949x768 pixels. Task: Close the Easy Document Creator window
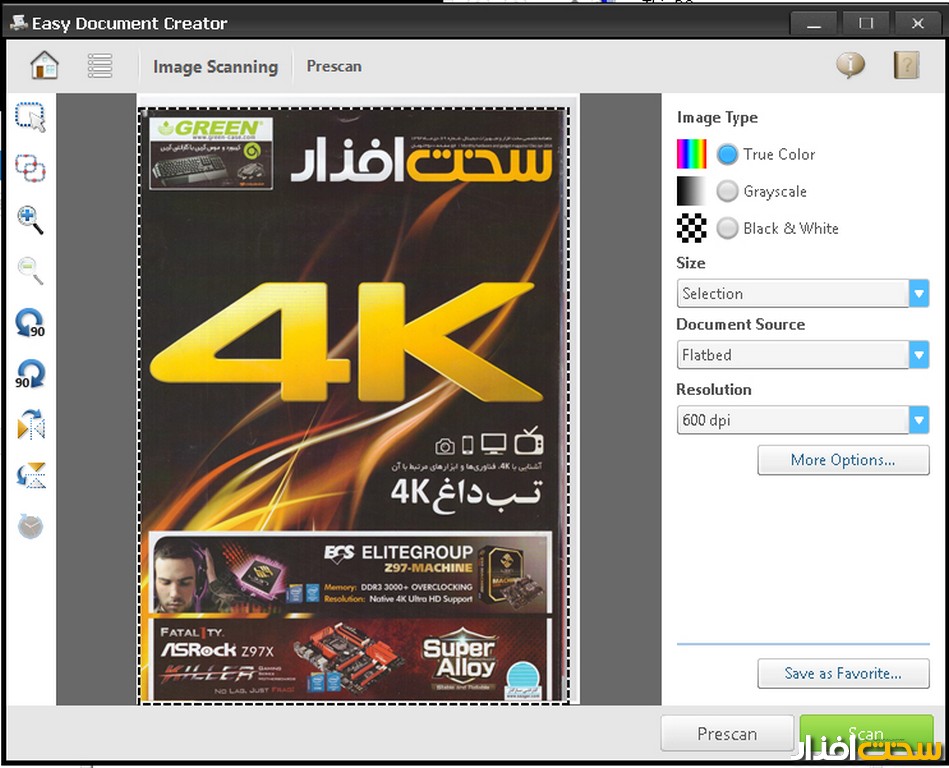pos(918,24)
